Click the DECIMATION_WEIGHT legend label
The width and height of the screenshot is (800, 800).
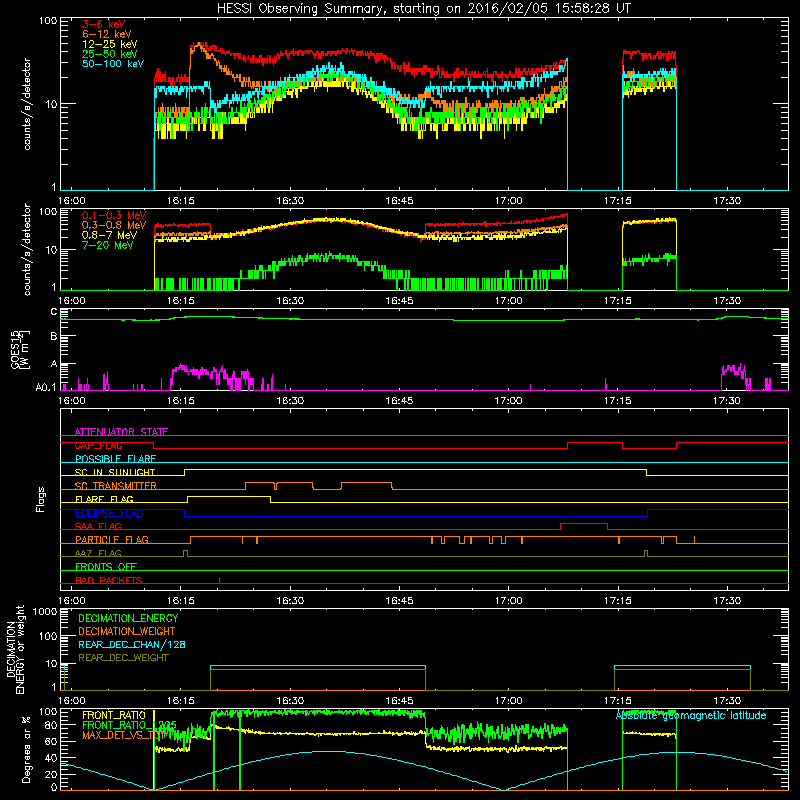click(x=127, y=631)
